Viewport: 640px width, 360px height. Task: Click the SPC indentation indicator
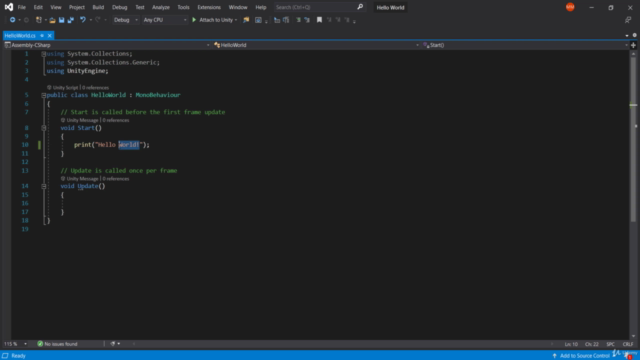(611, 344)
